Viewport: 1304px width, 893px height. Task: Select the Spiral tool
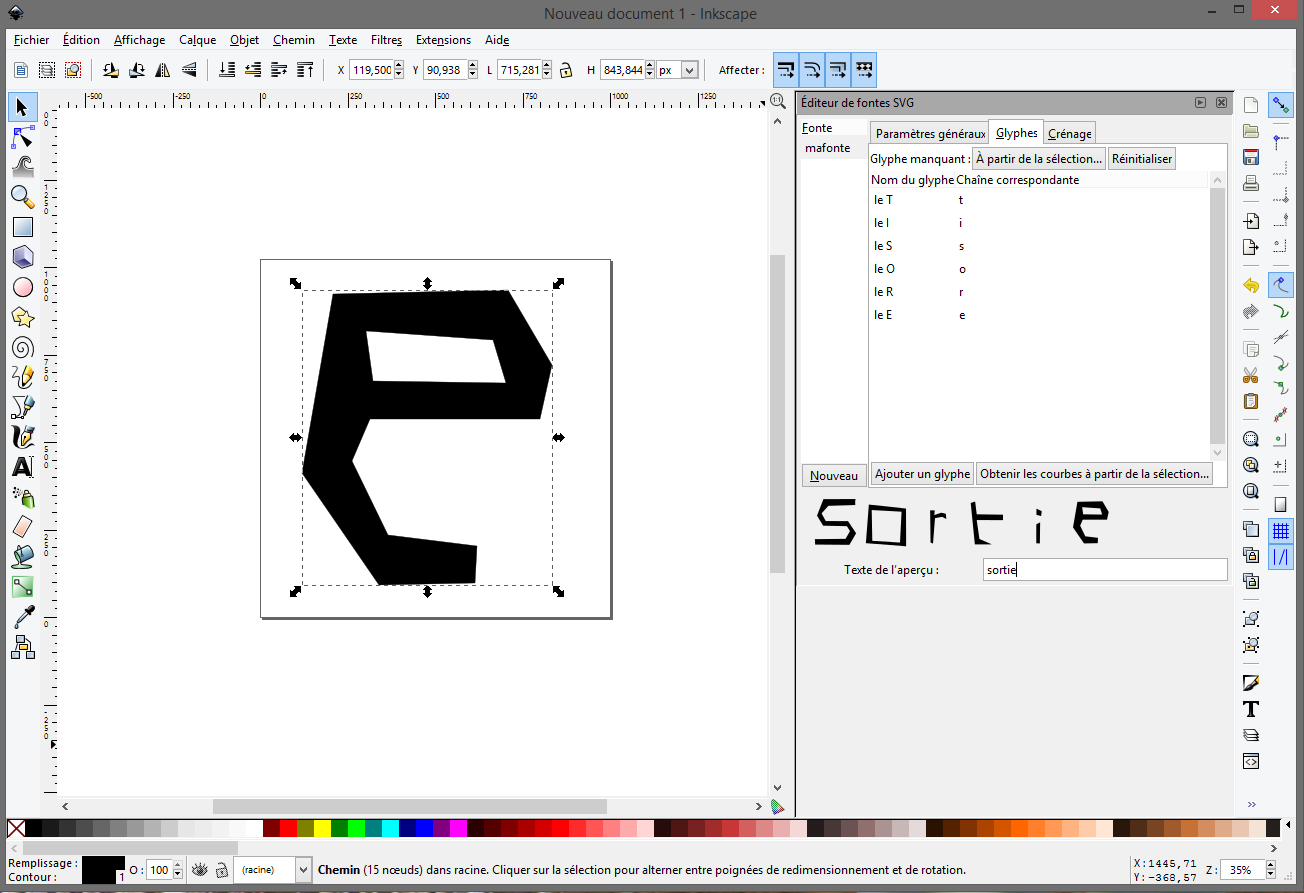coord(22,347)
